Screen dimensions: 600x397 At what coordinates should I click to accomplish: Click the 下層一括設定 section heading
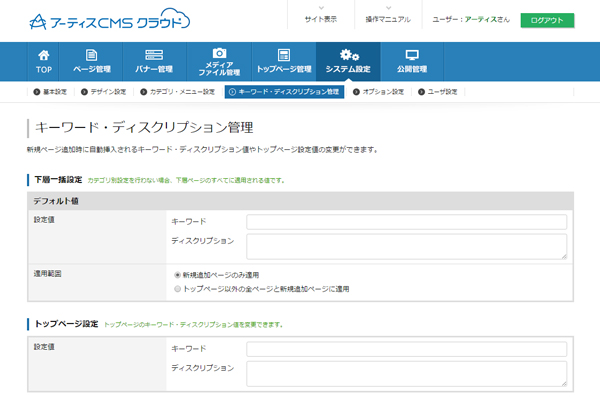pyautogui.click(x=58, y=180)
